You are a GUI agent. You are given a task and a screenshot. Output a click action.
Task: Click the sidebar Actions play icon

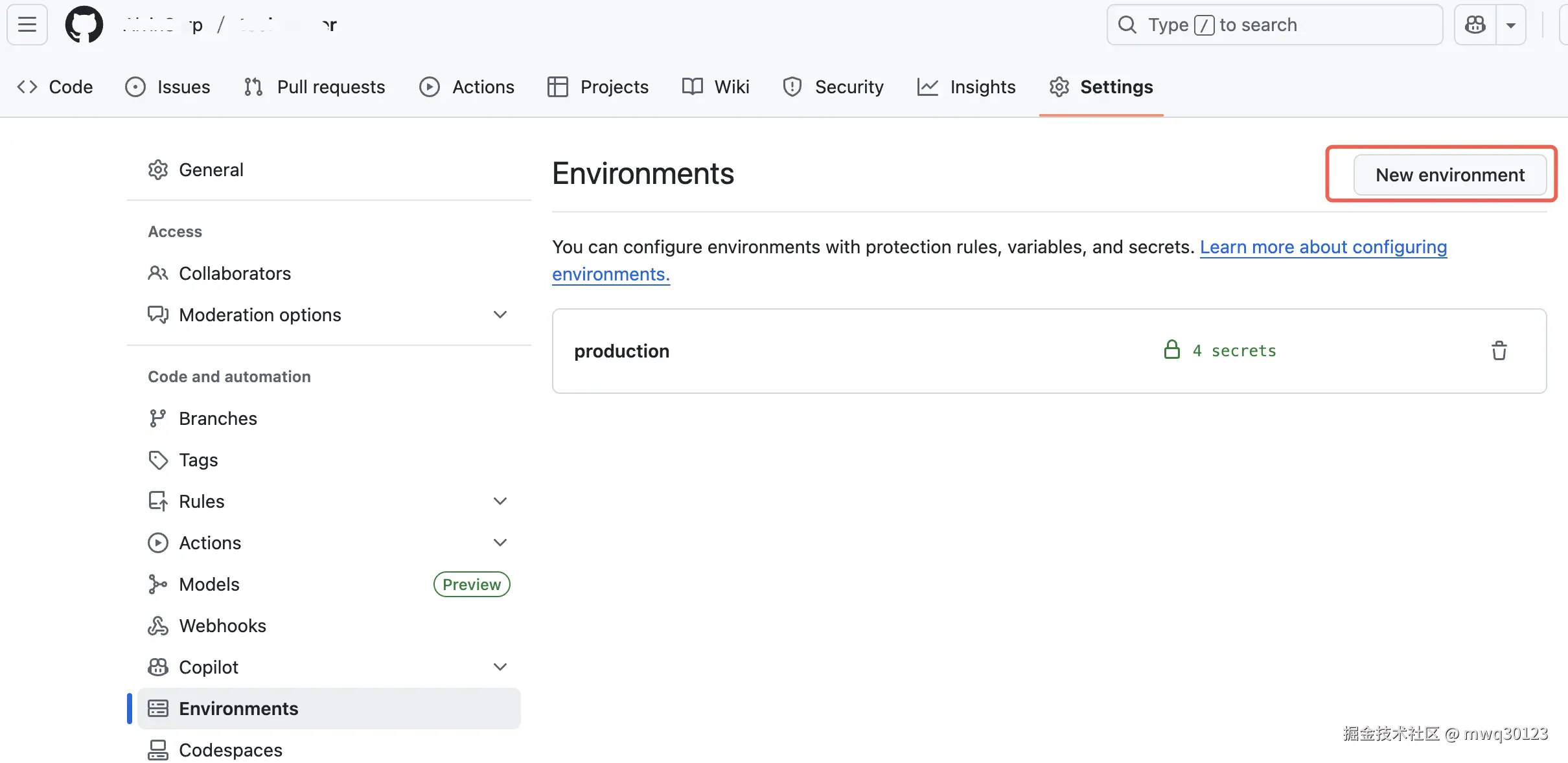click(158, 543)
